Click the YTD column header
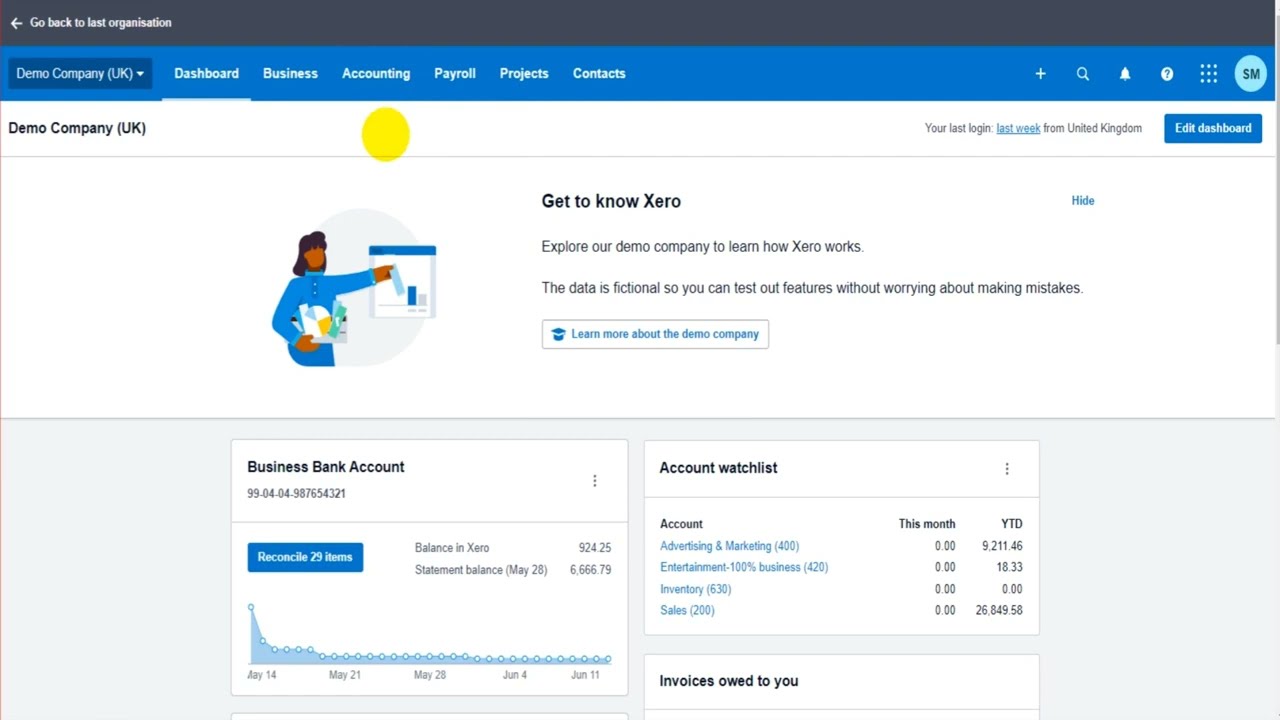1280x720 pixels. coord(1011,524)
